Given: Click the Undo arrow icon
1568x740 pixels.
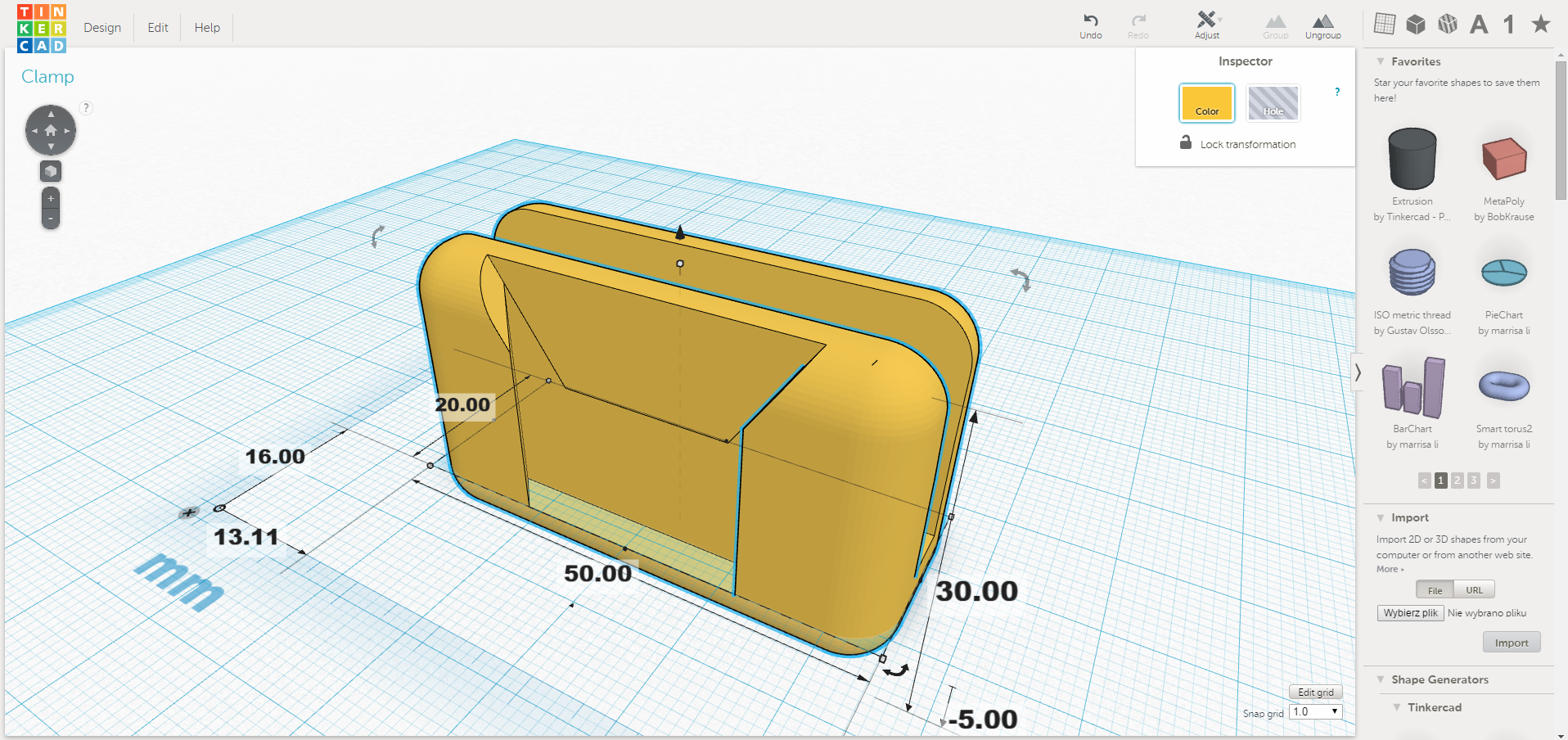Looking at the screenshot, I should coord(1090,20).
